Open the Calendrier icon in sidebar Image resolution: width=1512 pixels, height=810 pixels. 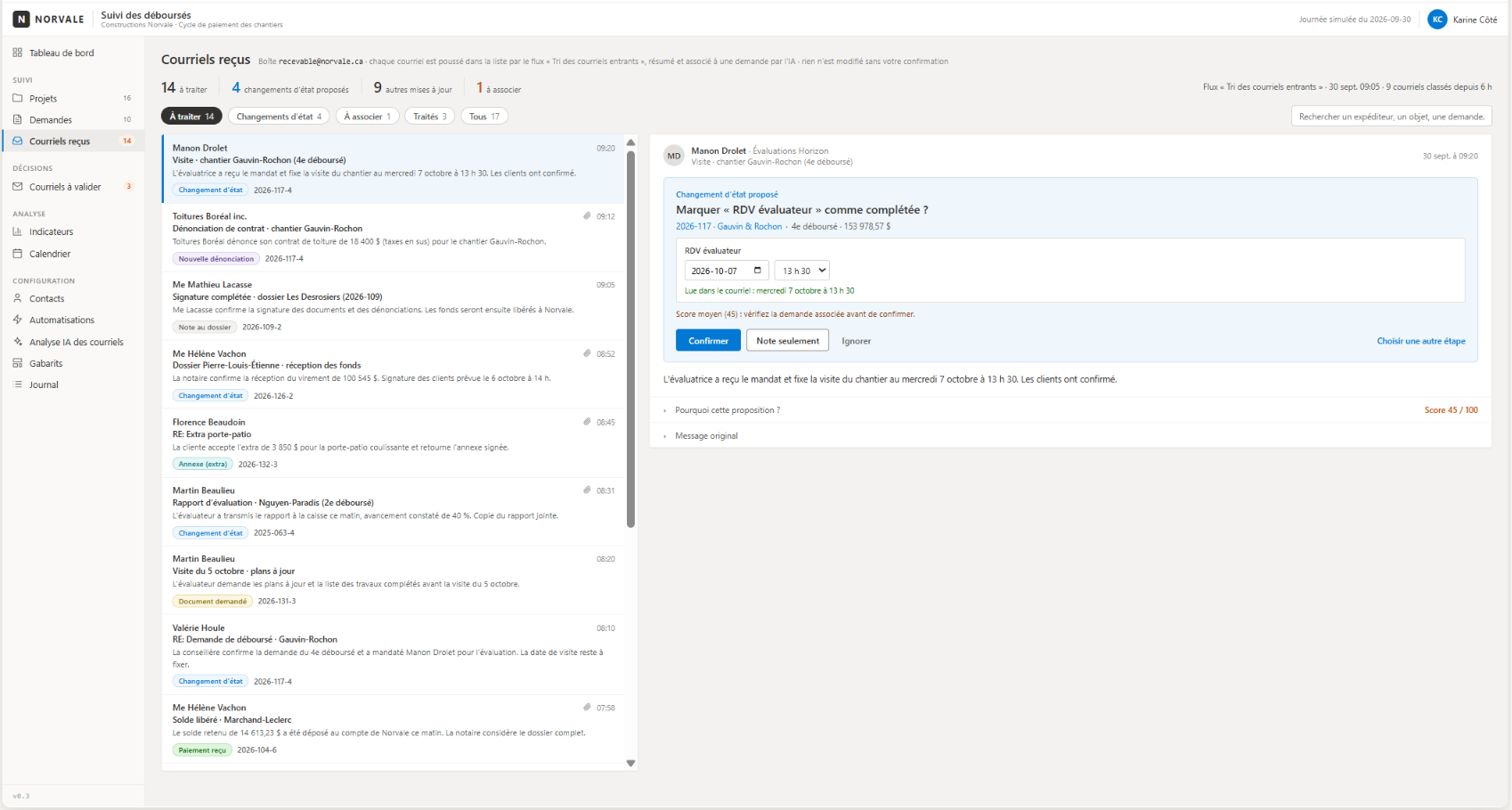[18, 254]
